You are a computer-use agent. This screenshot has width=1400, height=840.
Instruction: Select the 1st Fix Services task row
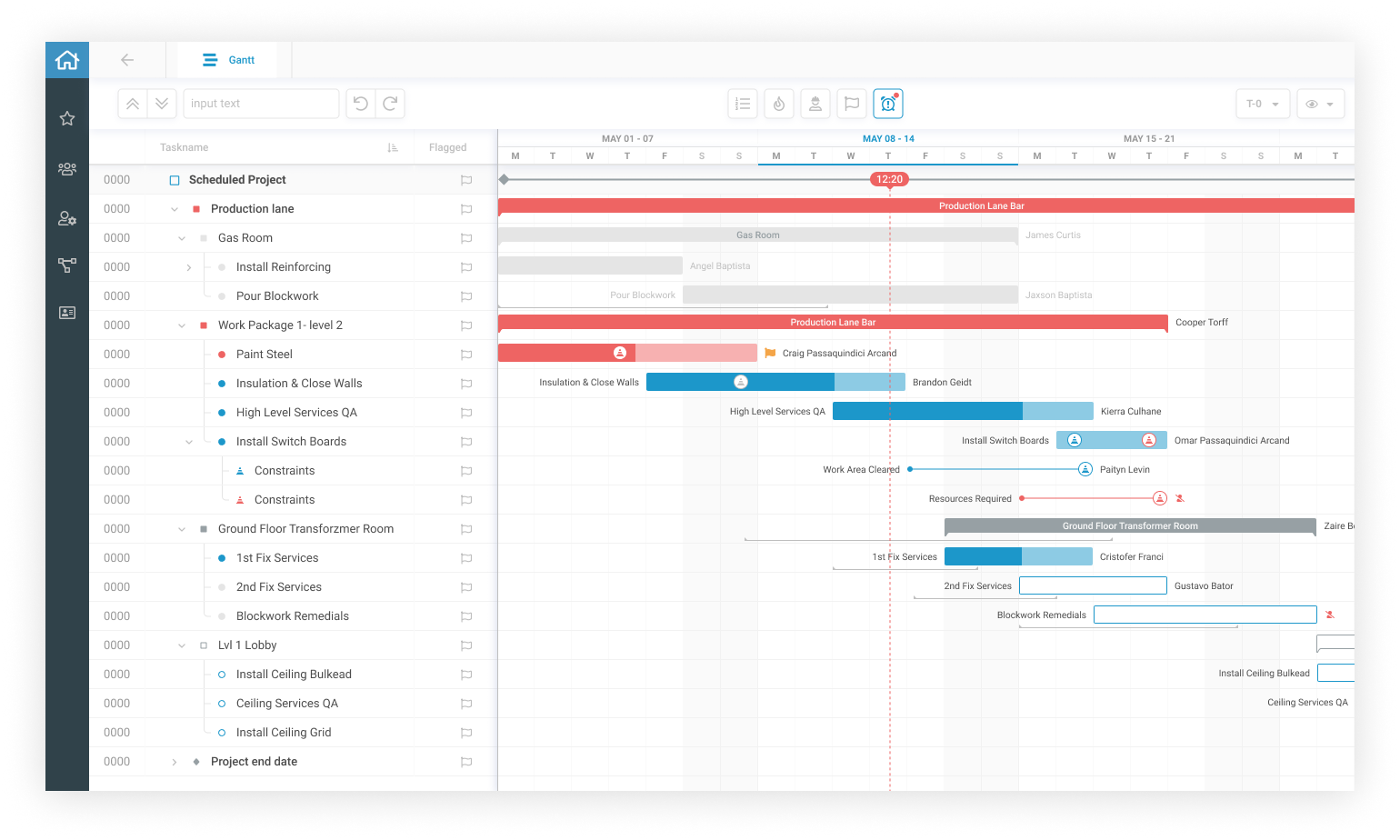(277, 558)
